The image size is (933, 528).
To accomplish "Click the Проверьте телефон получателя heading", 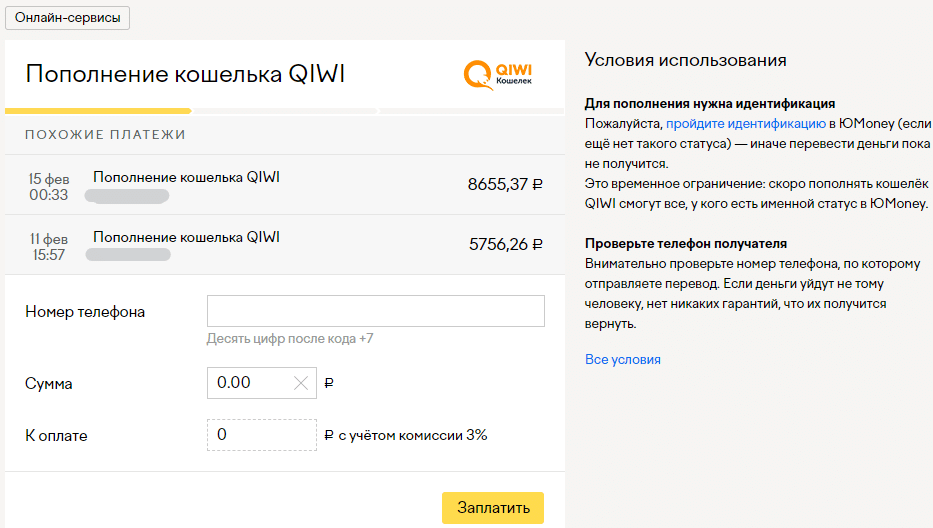I will [x=685, y=243].
